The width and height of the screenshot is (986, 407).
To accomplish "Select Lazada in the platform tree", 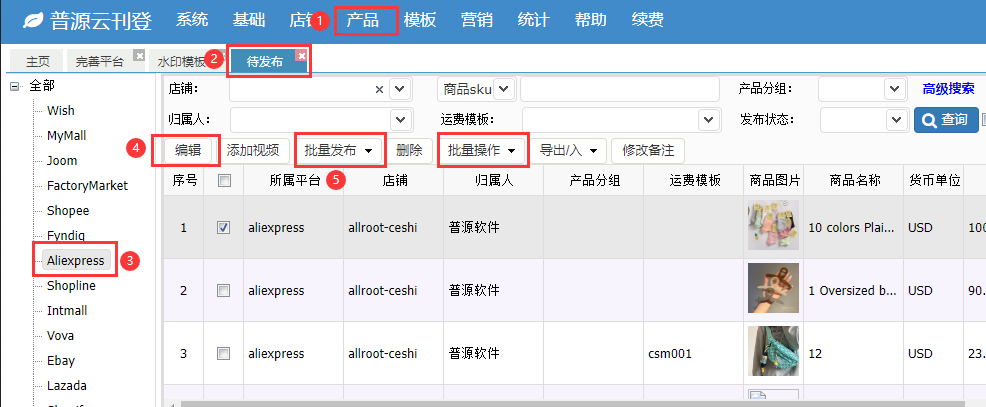I will [67, 386].
